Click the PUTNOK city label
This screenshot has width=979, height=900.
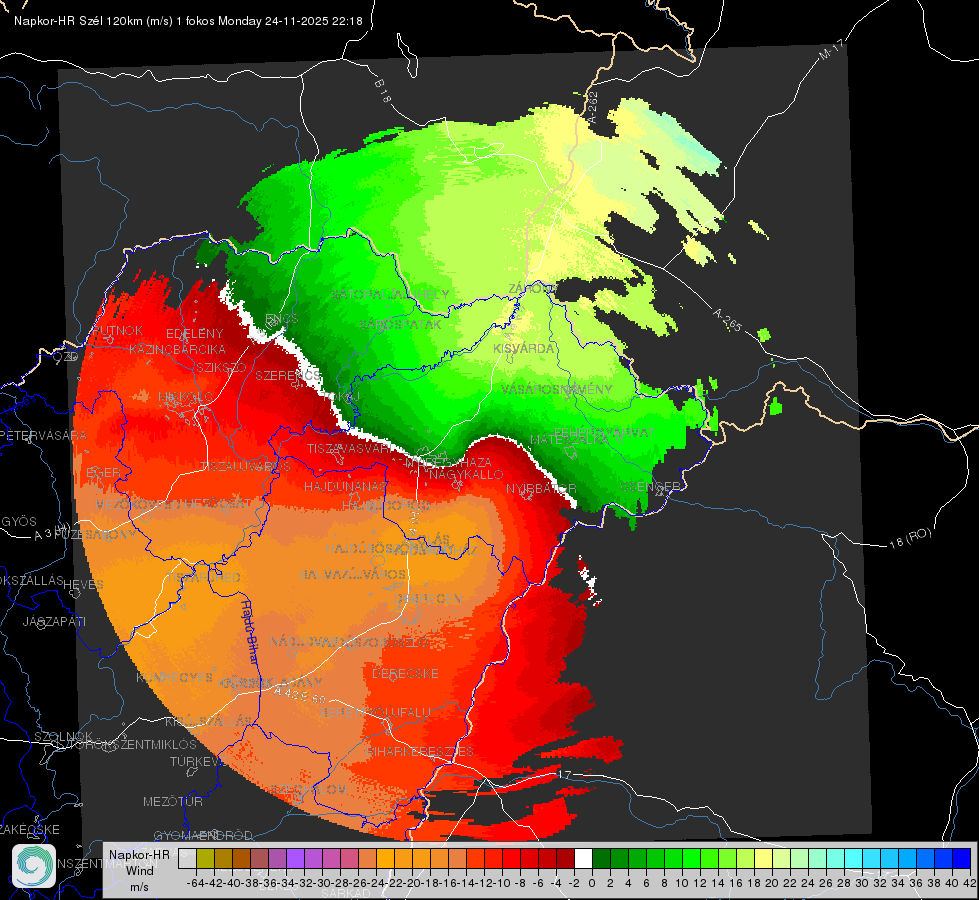click(x=117, y=330)
